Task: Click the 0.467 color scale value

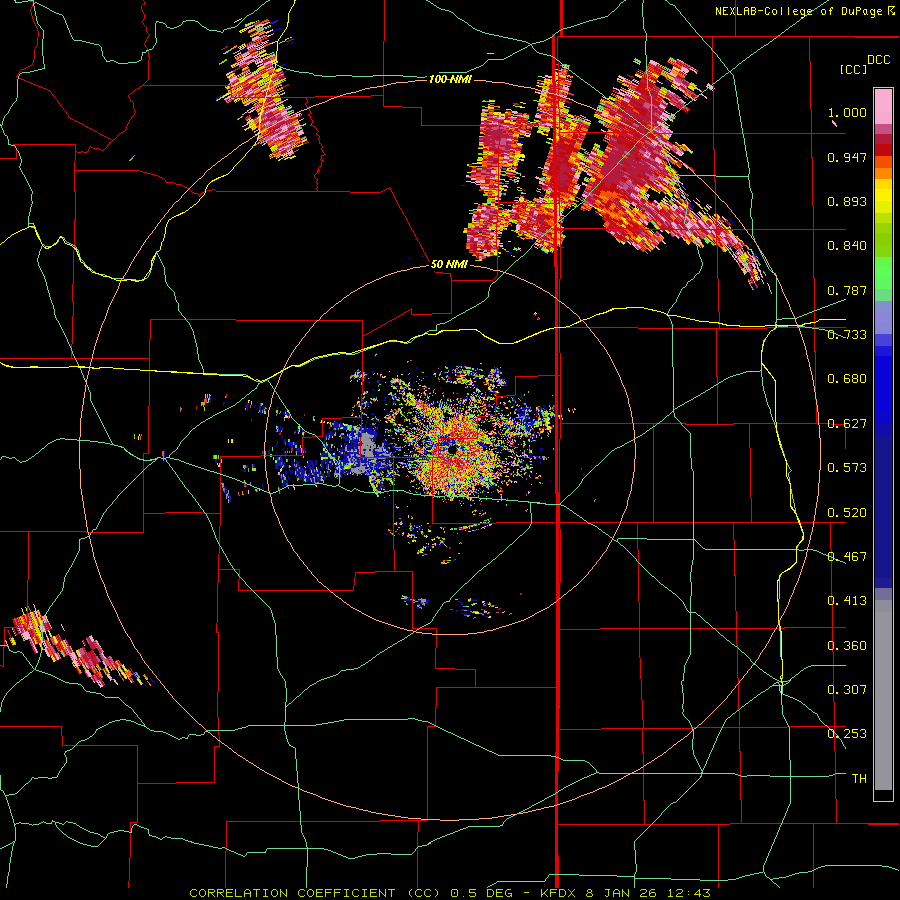Action: (847, 557)
